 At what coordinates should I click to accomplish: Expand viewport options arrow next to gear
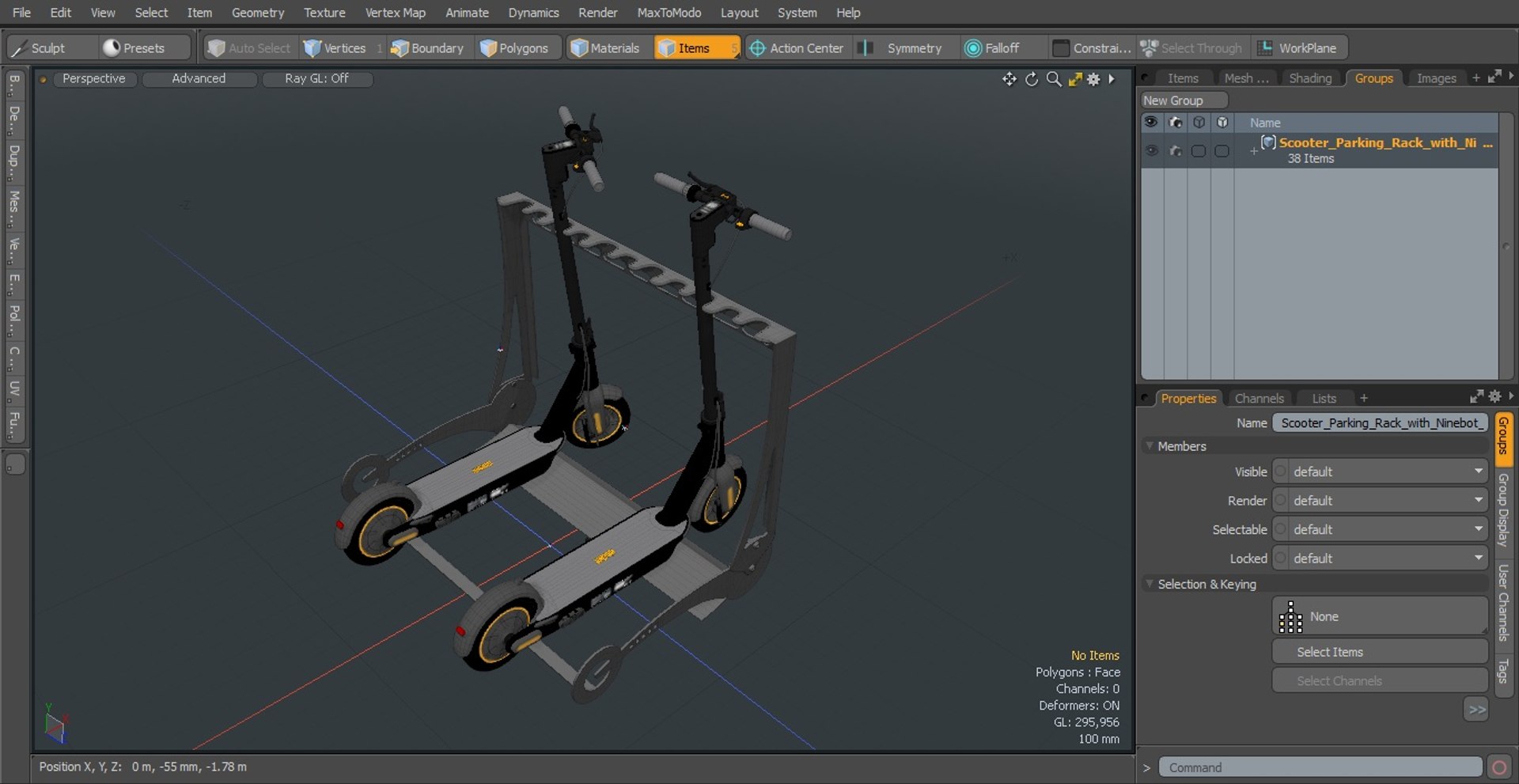[x=1112, y=78]
